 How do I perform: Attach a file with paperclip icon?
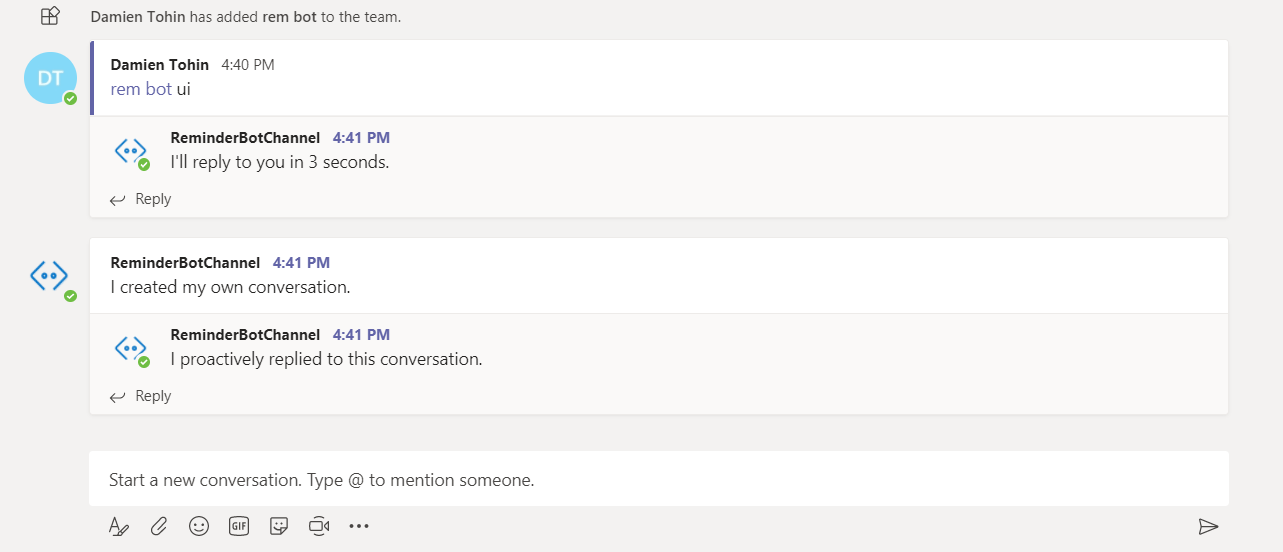(159, 526)
